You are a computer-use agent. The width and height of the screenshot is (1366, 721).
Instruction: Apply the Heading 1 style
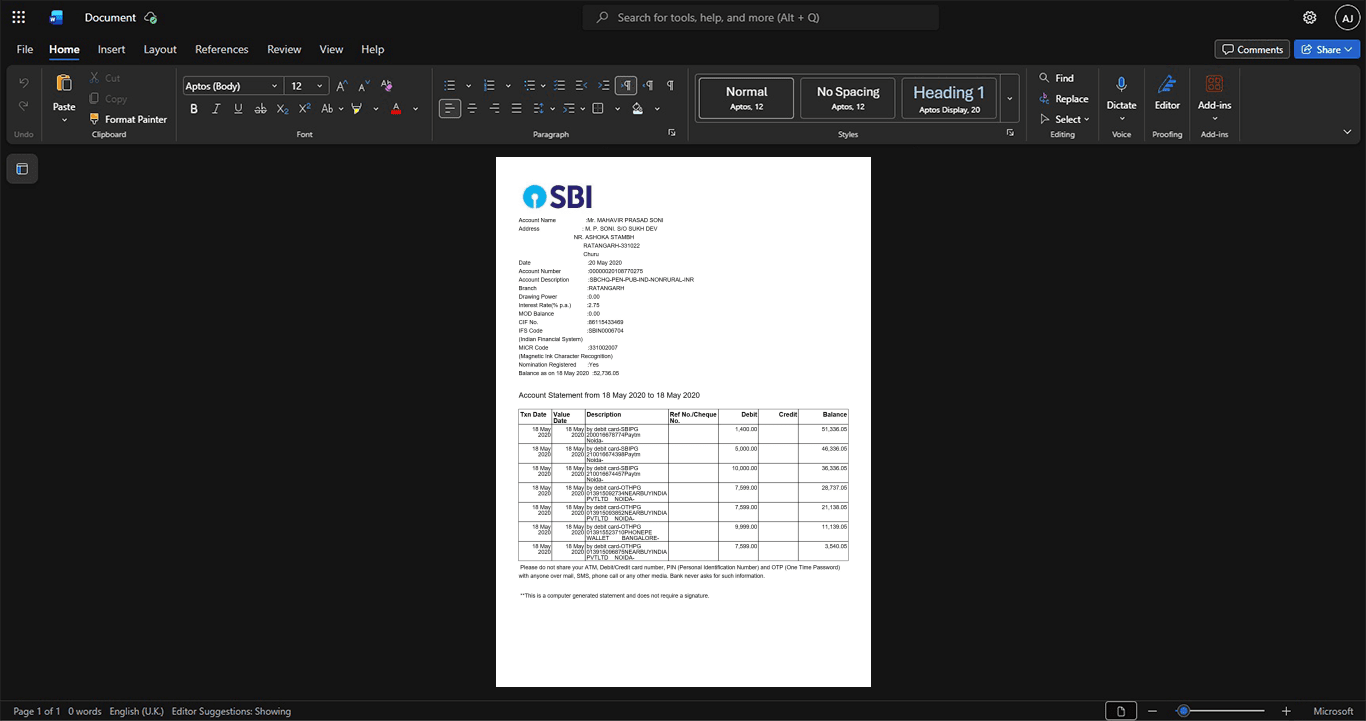tap(949, 98)
